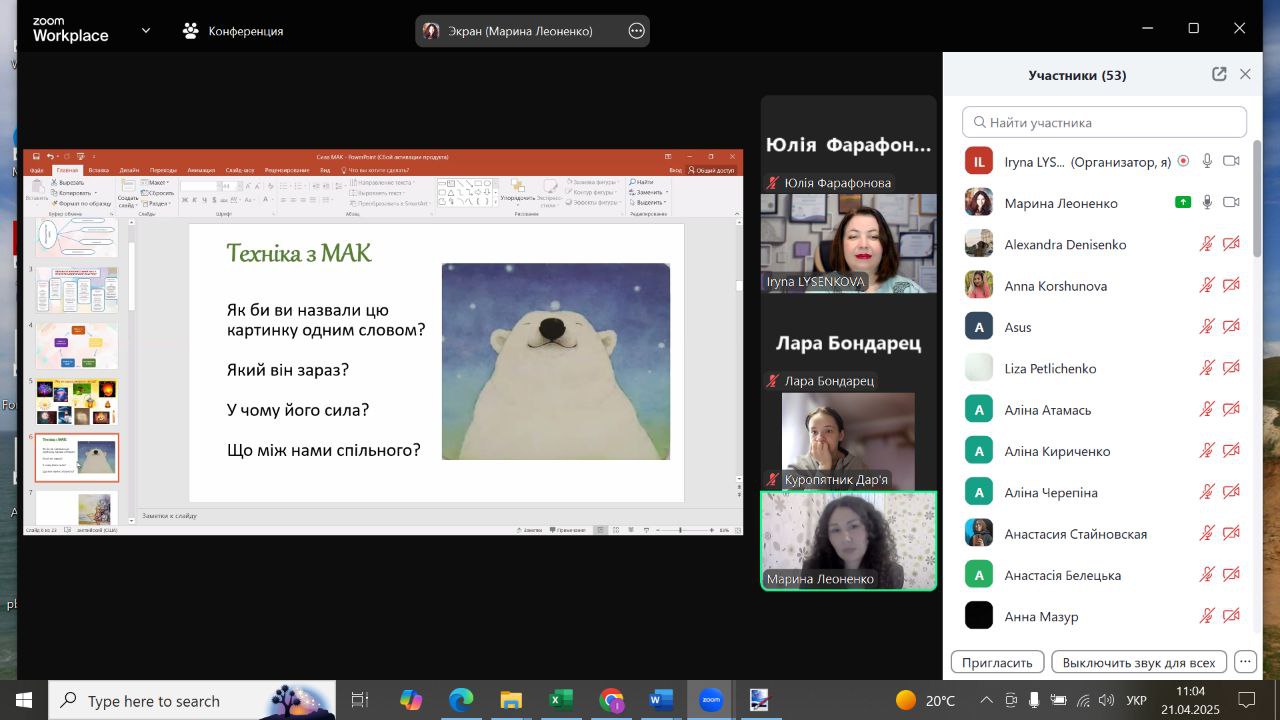This screenshot has height=720, width=1280.
Task: Switch to the Дизайн ribbon tab
Action: pyautogui.click(x=129, y=170)
